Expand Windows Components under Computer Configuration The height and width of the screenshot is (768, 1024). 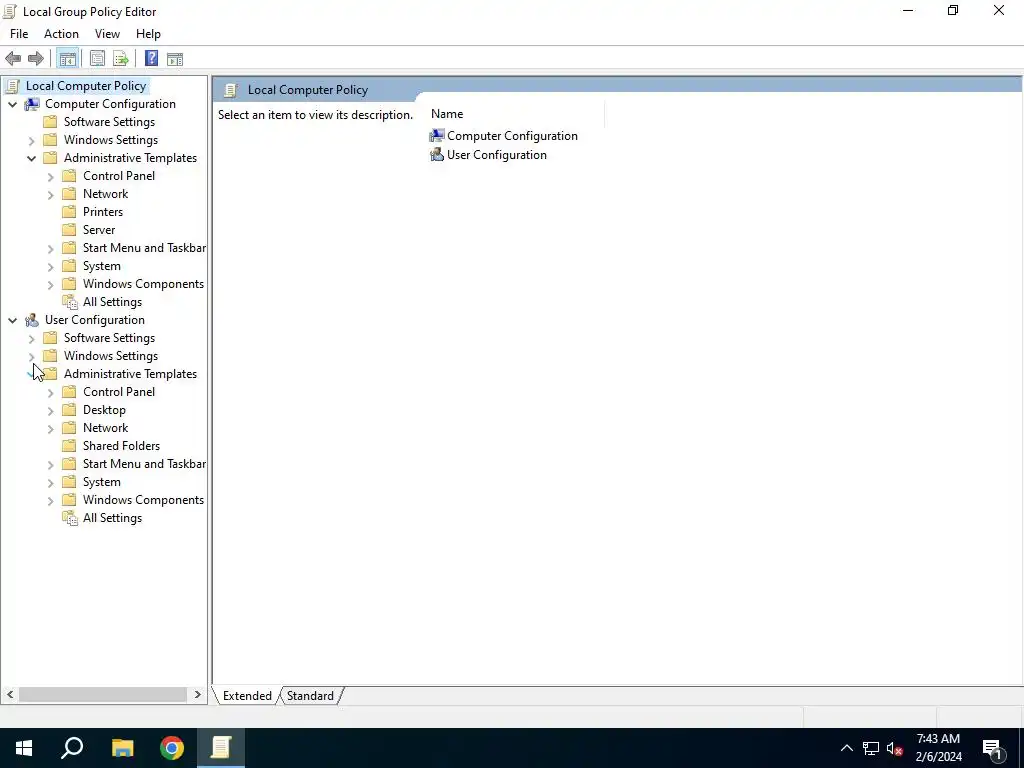coord(50,285)
